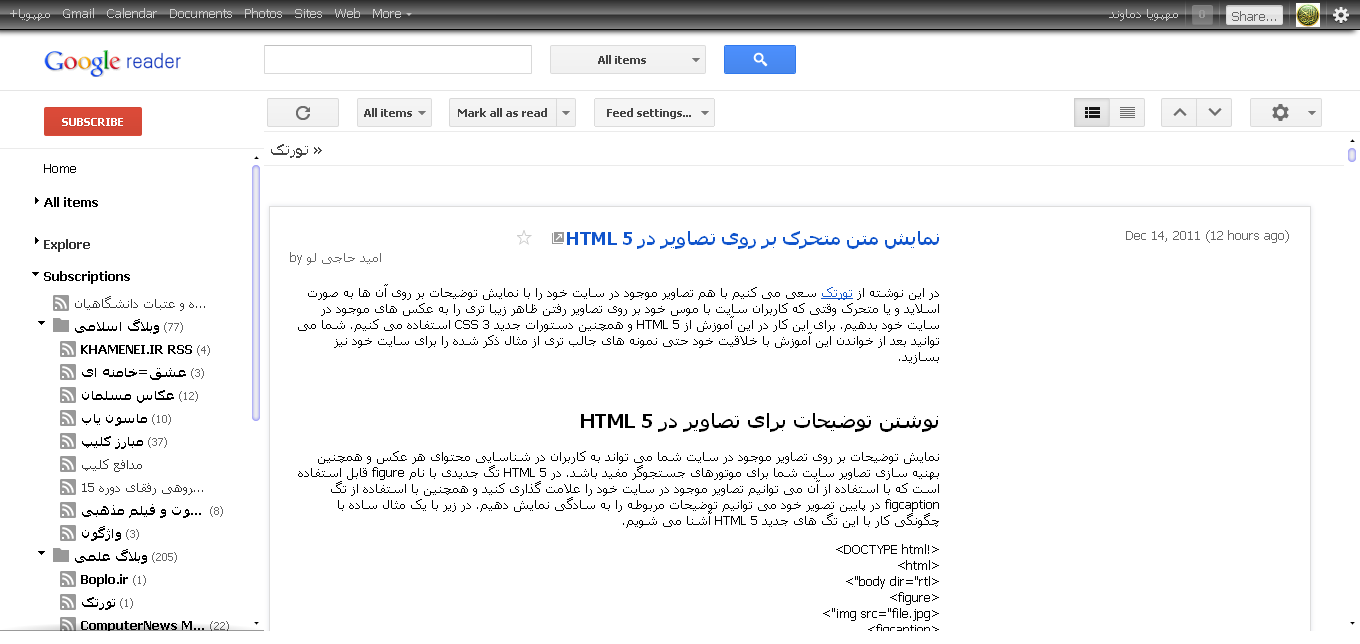Image resolution: width=1360 pixels, height=644 pixels.
Task: Collapse the وبلاگ علمی folder
Action: pyautogui.click(x=42, y=554)
